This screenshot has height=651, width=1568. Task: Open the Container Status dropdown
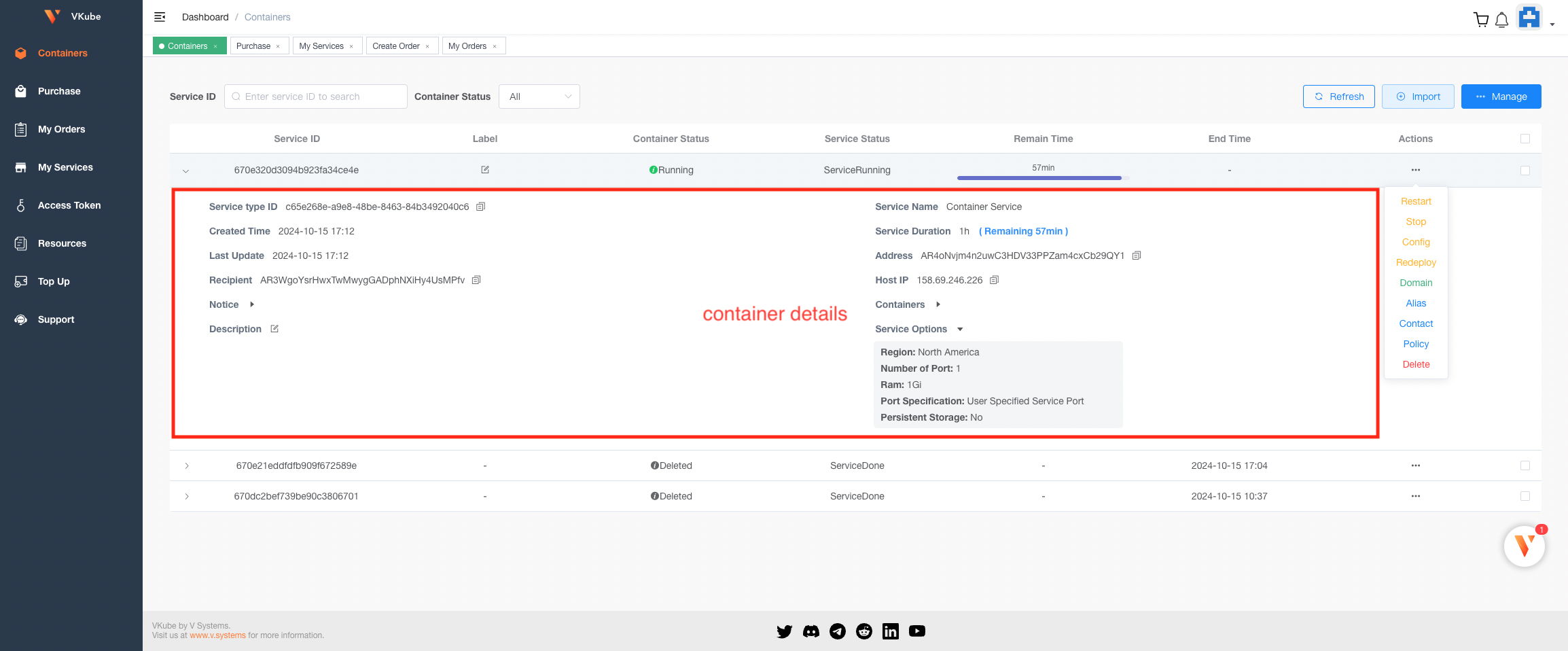pos(539,96)
